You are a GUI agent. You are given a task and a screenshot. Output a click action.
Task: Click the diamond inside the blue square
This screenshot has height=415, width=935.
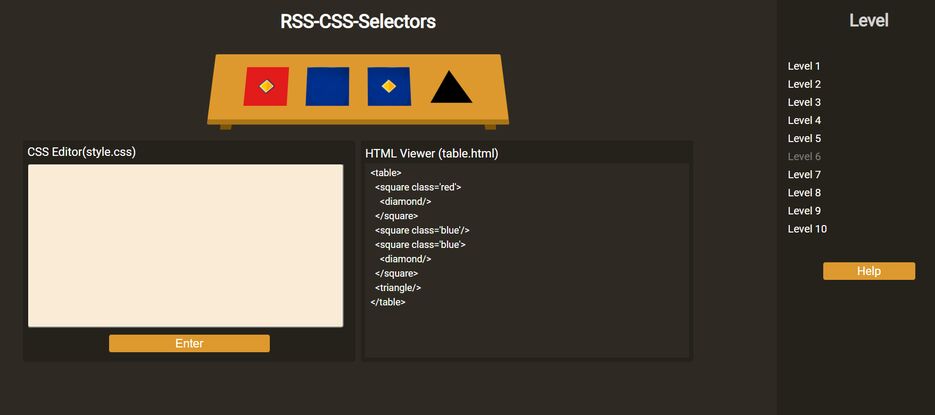pos(389,86)
